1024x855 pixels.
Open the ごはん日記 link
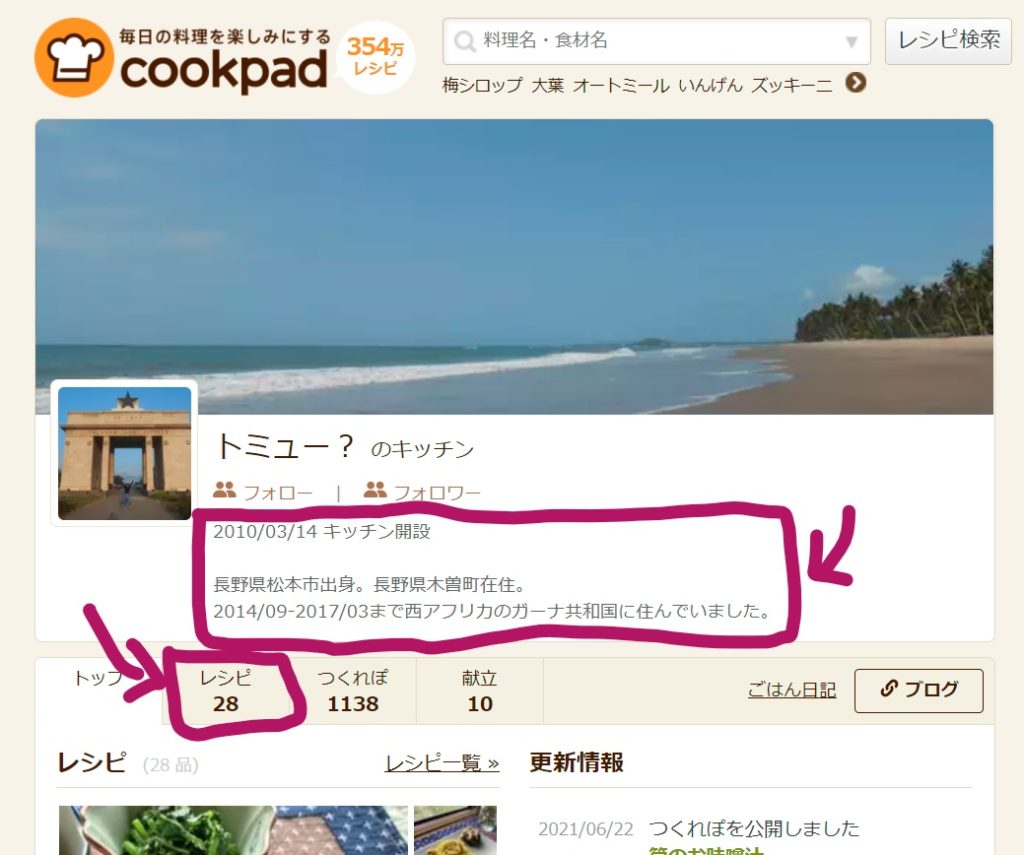point(792,690)
